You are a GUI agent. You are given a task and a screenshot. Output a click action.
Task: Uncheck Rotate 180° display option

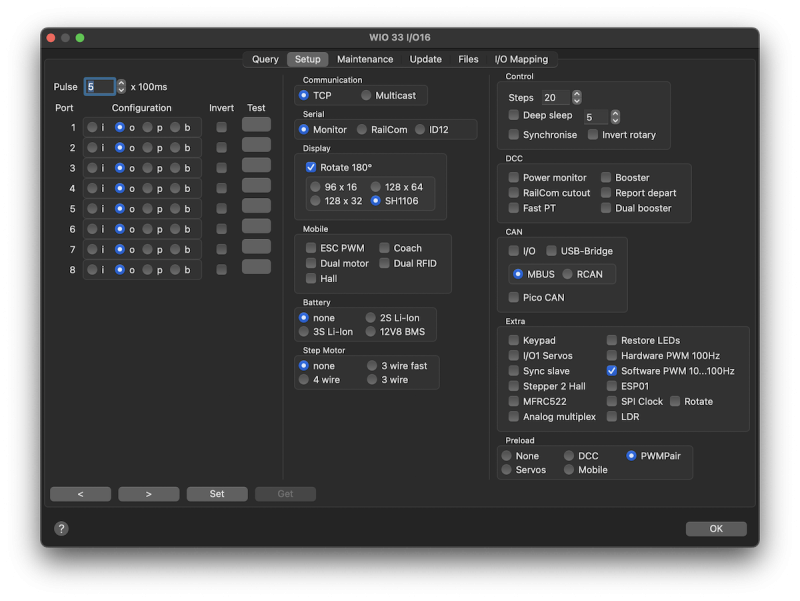[311, 167]
